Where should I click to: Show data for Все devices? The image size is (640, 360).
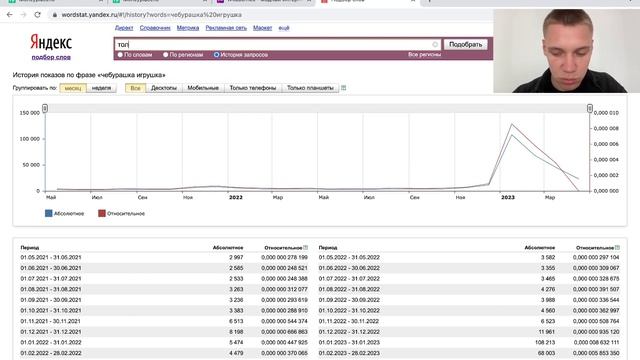(x=136, y=88)
